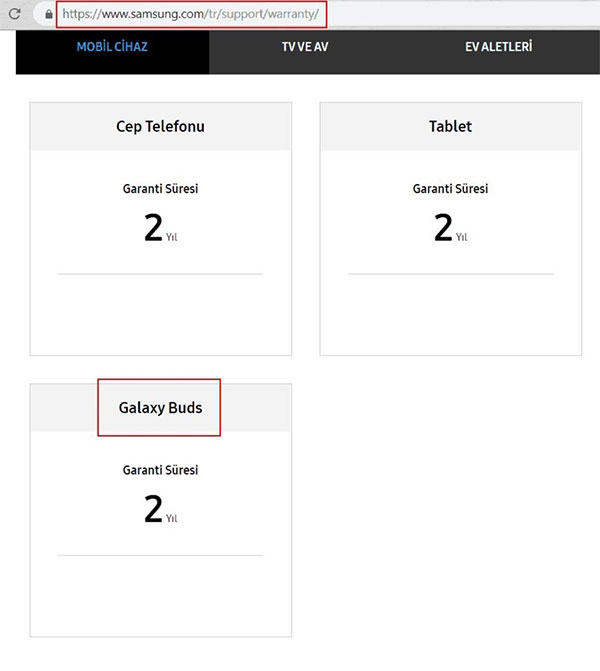The image size is (600, 671).
Task: Click Garanti Süresi text under Tablet
Action: tap(451, 189)
